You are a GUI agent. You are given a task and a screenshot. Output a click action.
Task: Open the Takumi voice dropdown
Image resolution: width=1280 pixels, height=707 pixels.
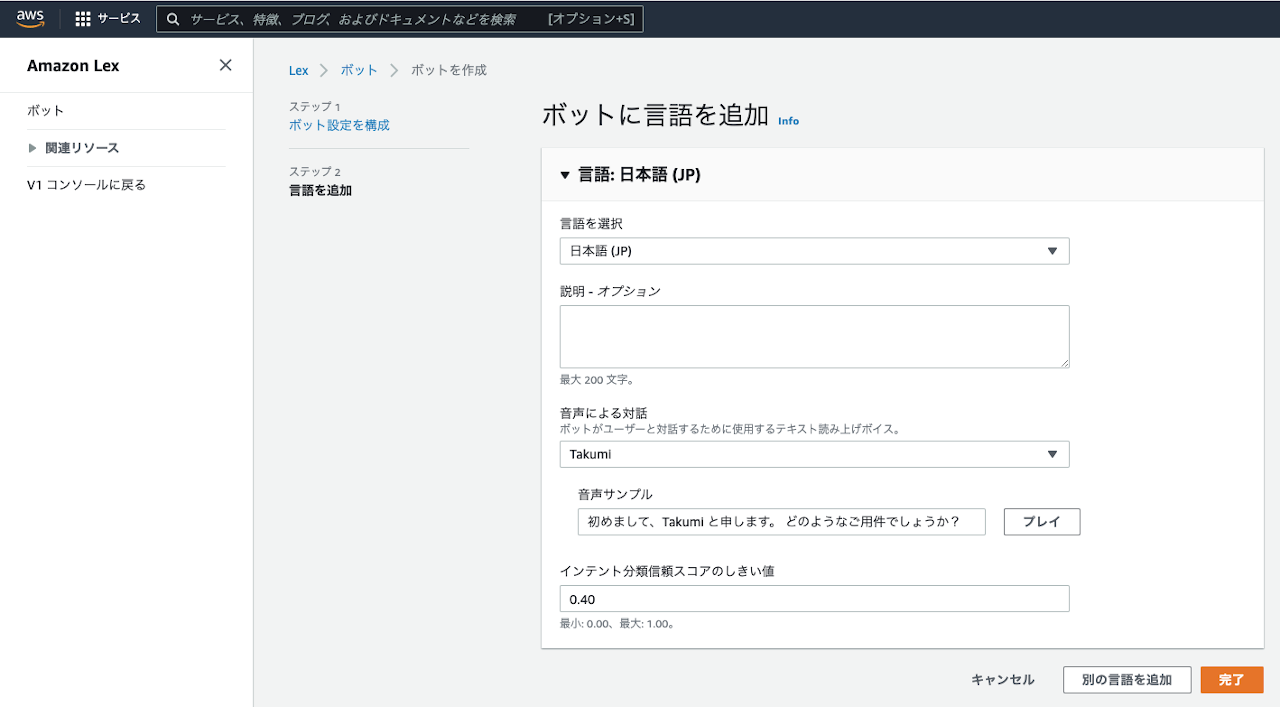pyautogui.click(x=814, y=454)
